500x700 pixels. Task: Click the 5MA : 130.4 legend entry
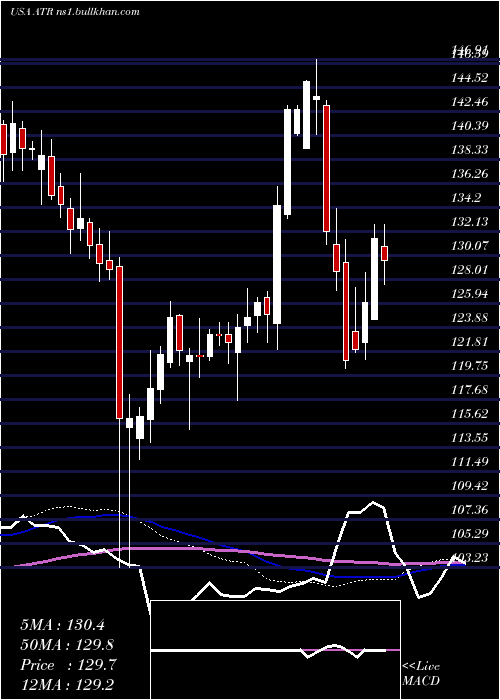pos(62,625)
